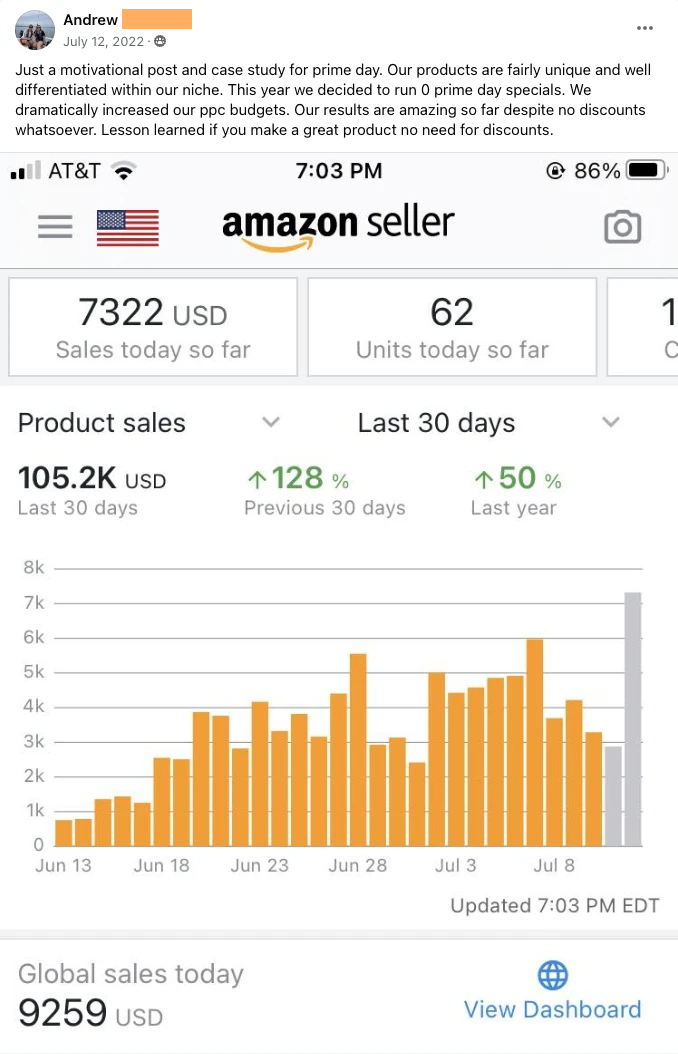Click the first orange bar at Jun 13
Image resolution: width=678 pixels, height=1054 pixels.
click(x=64, y=832)
